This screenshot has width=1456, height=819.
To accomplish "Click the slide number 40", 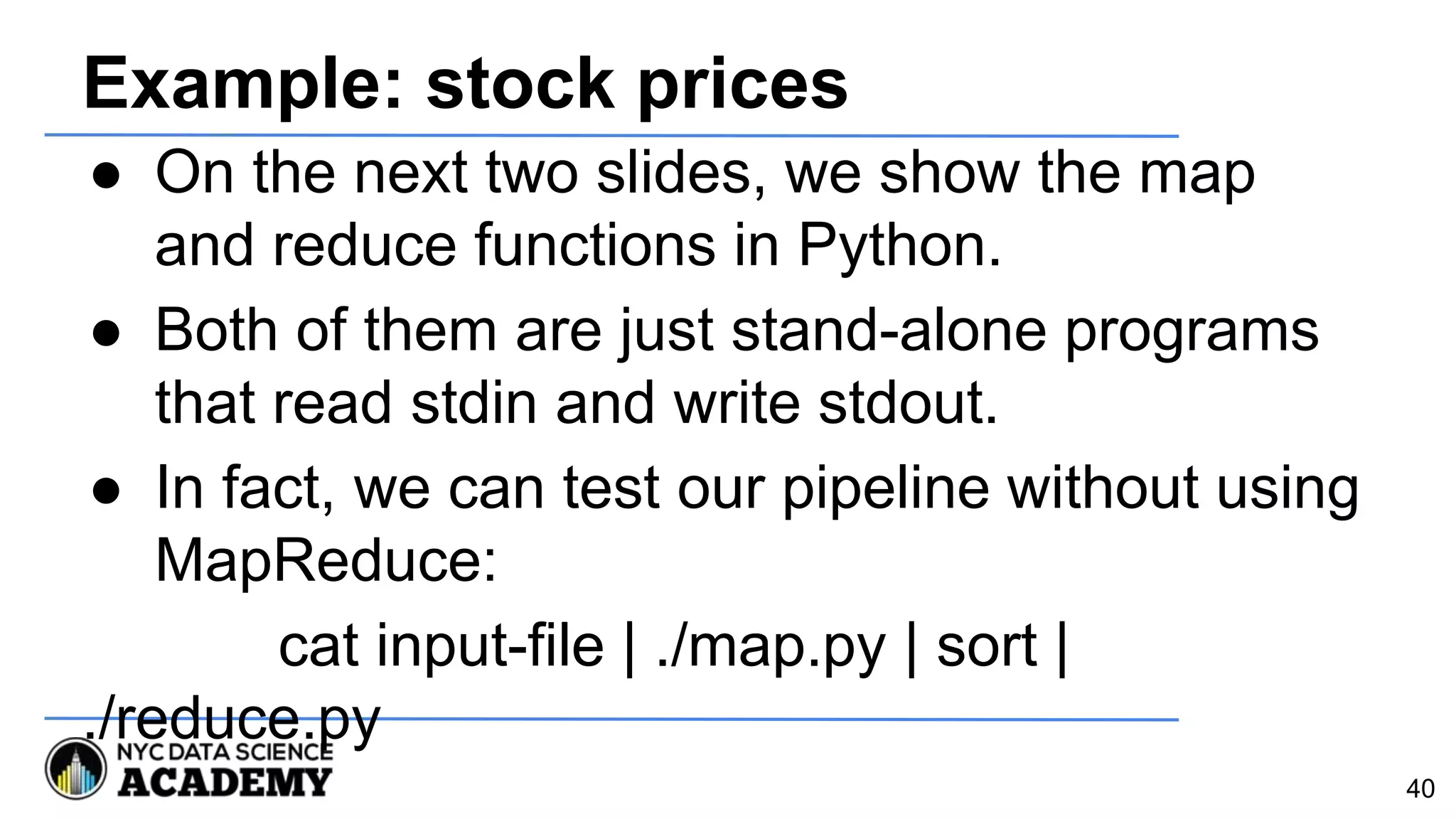I will (1420, 789).
